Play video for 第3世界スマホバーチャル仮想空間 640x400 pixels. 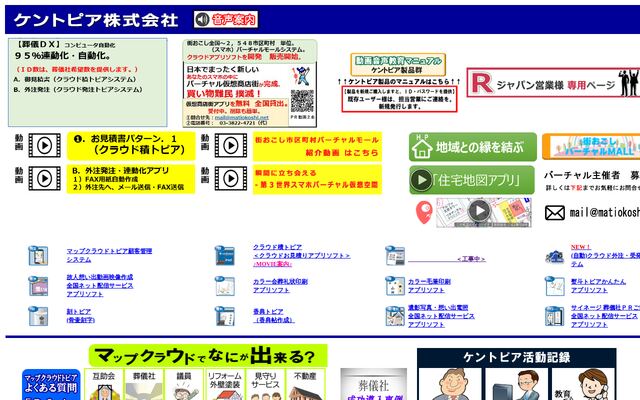click(x=231, y=178)
